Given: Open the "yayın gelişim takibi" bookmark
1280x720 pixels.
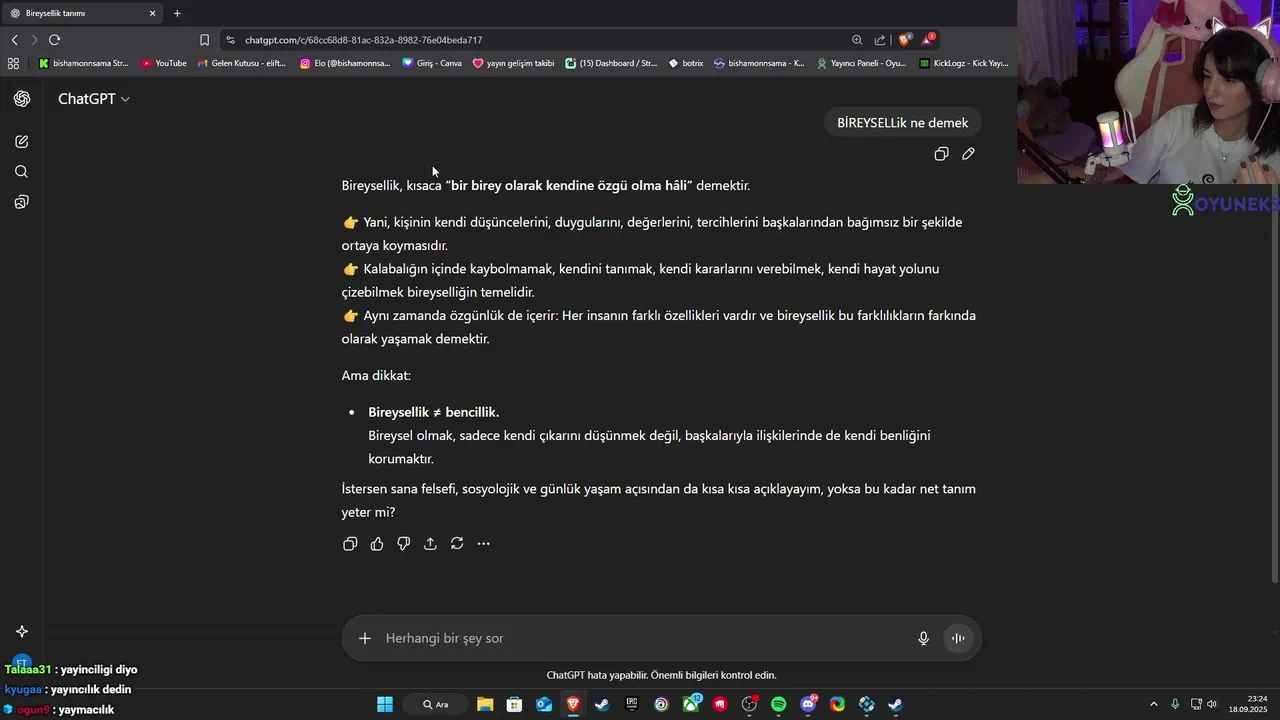Looking at the screenshot, I should 513,63.
